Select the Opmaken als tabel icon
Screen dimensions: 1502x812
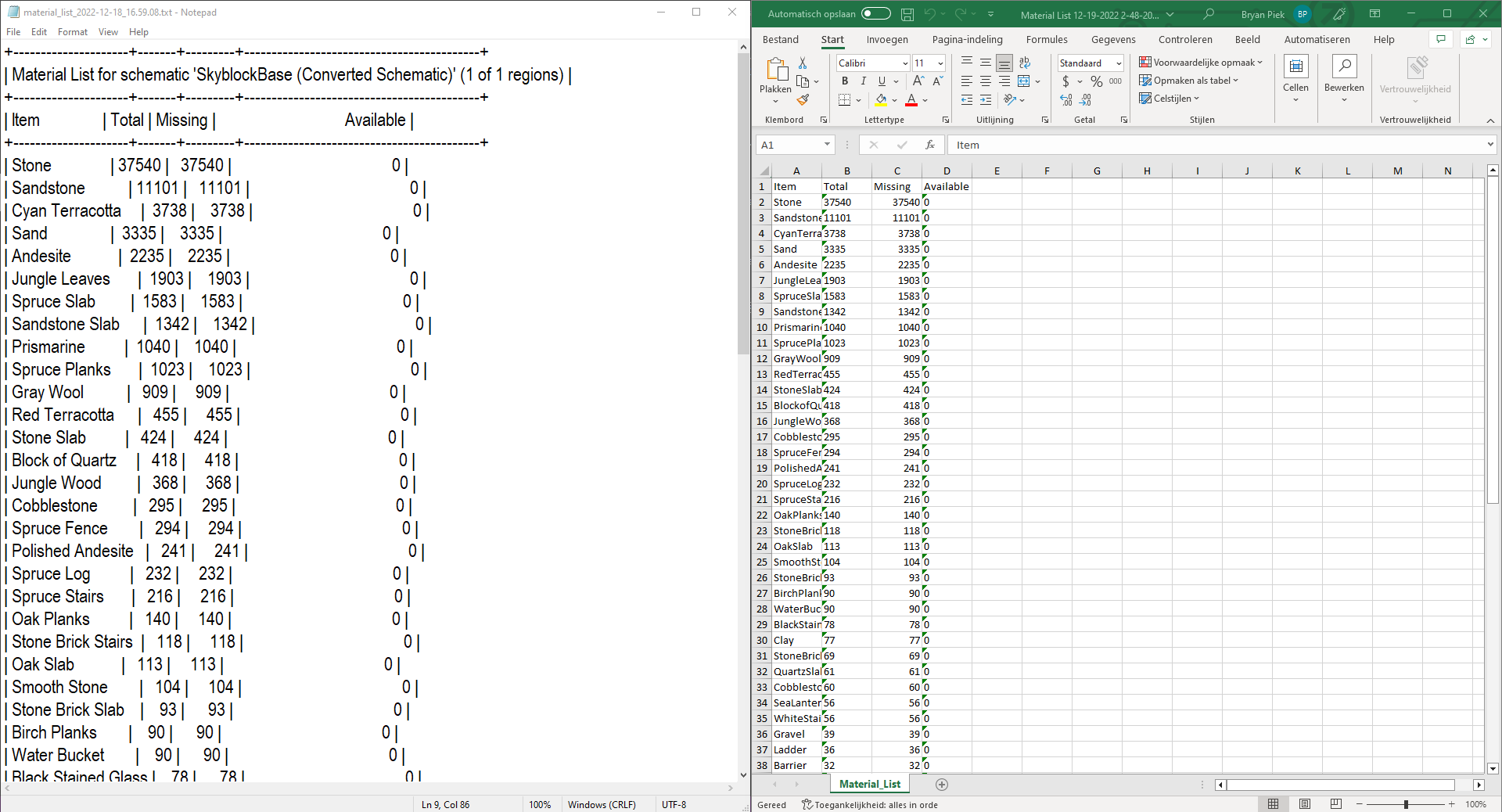[x=1146, y=81]
